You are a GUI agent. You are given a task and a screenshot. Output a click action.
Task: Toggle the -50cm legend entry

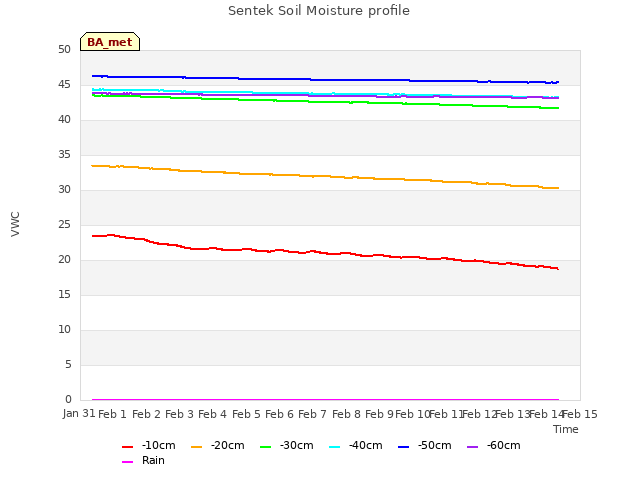tap(424, 445)
